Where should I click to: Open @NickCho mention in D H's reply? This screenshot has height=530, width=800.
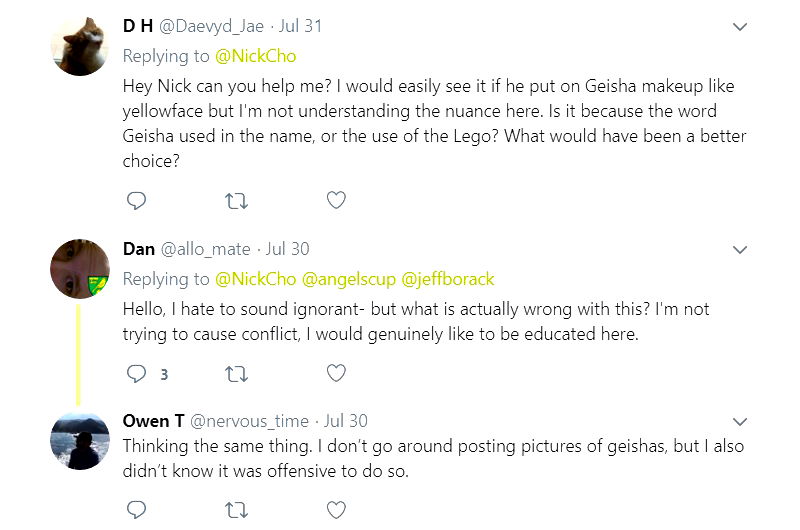click(256, 56)
